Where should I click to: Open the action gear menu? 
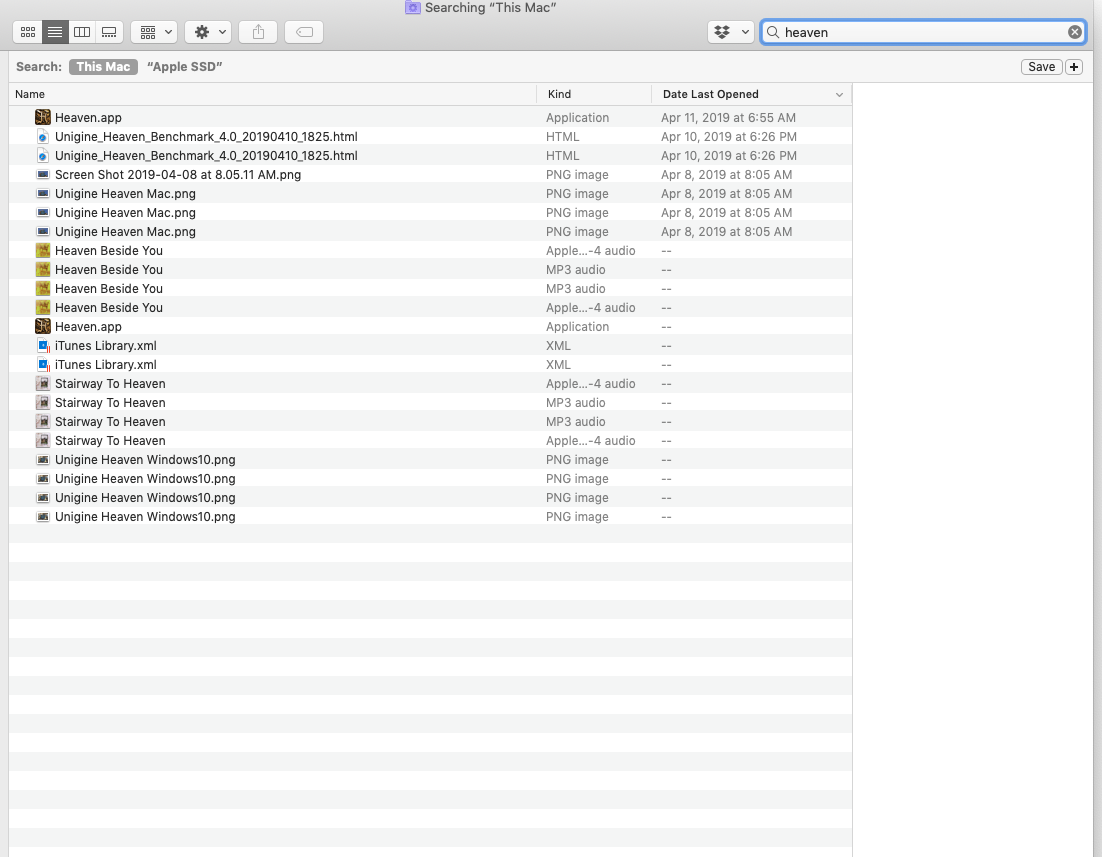[x=208, y=32]
